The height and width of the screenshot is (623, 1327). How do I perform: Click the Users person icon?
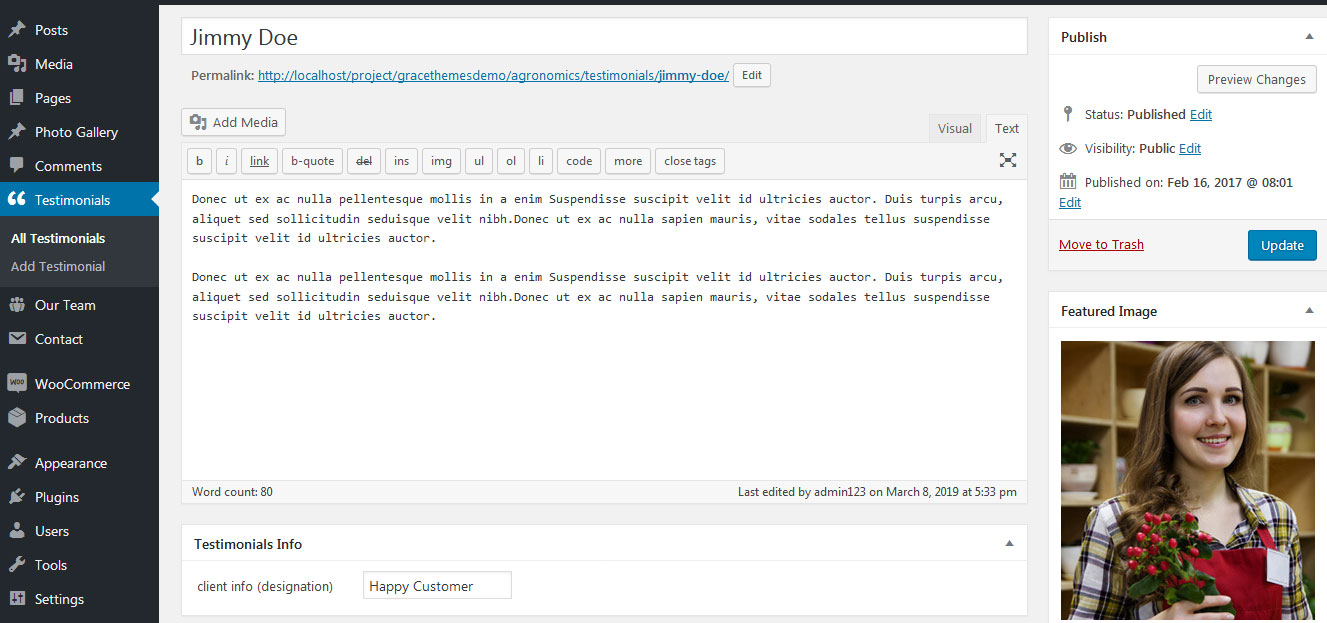click(x=17, y=531)
